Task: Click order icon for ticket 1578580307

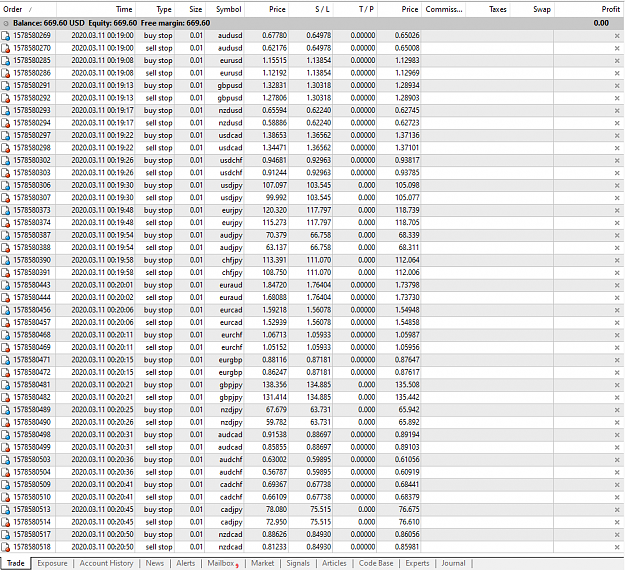Action: (x=6, y=198)
